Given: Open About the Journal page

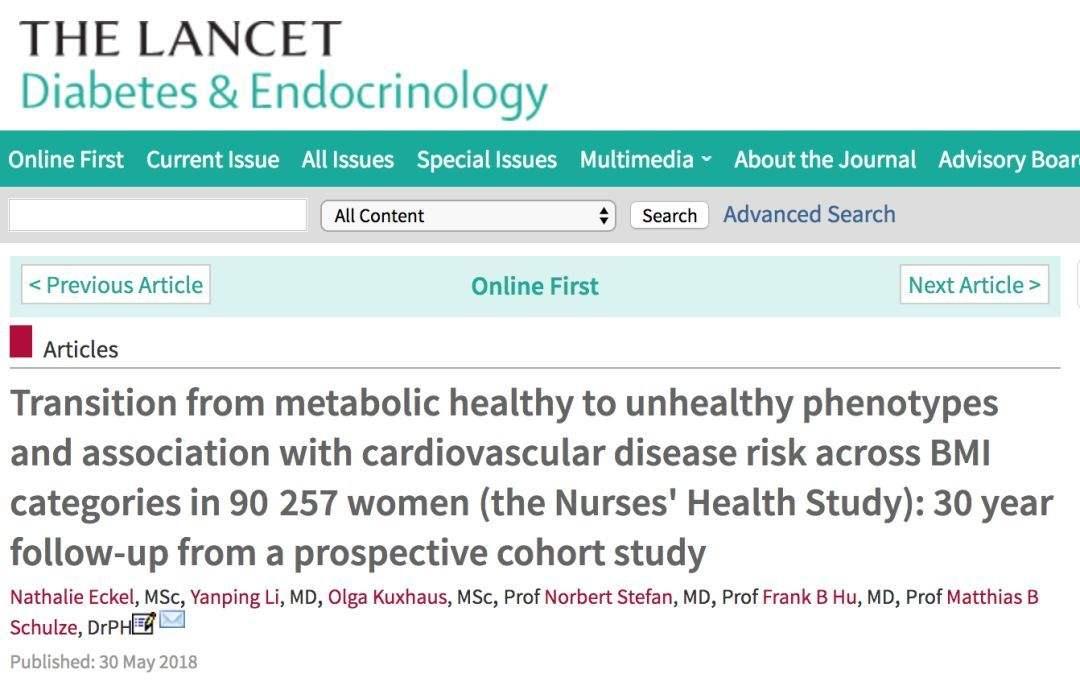Looking at the screenshot, I should coord(824,160).
